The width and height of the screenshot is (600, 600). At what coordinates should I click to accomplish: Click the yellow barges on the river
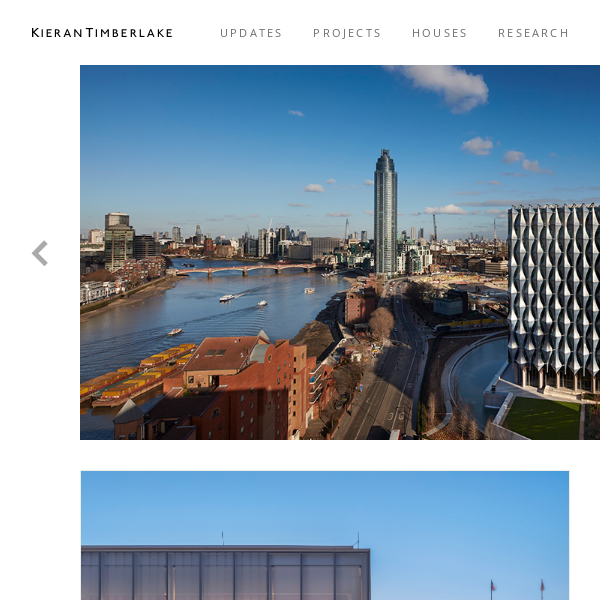tap(138, 375)
